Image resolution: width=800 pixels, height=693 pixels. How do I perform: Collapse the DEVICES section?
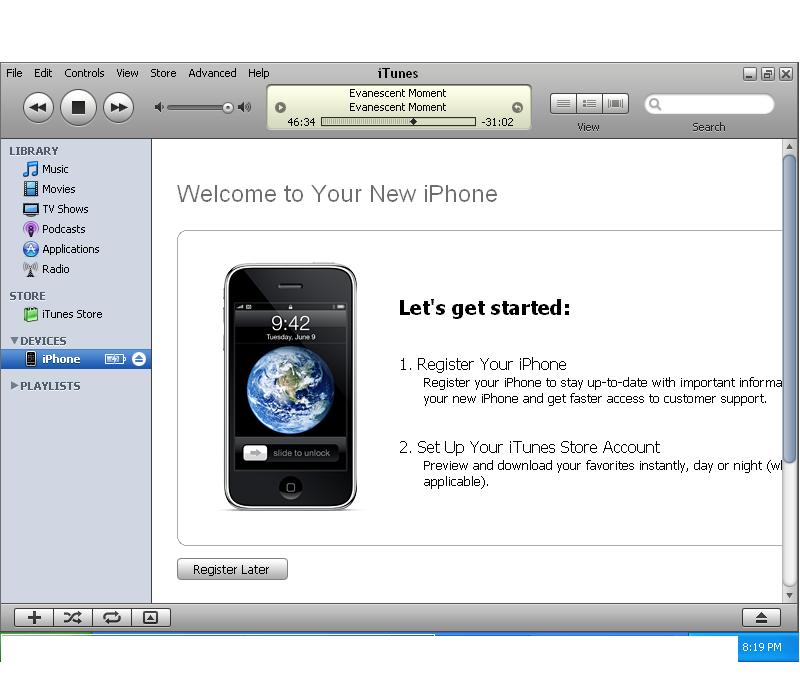pos(14,341)
